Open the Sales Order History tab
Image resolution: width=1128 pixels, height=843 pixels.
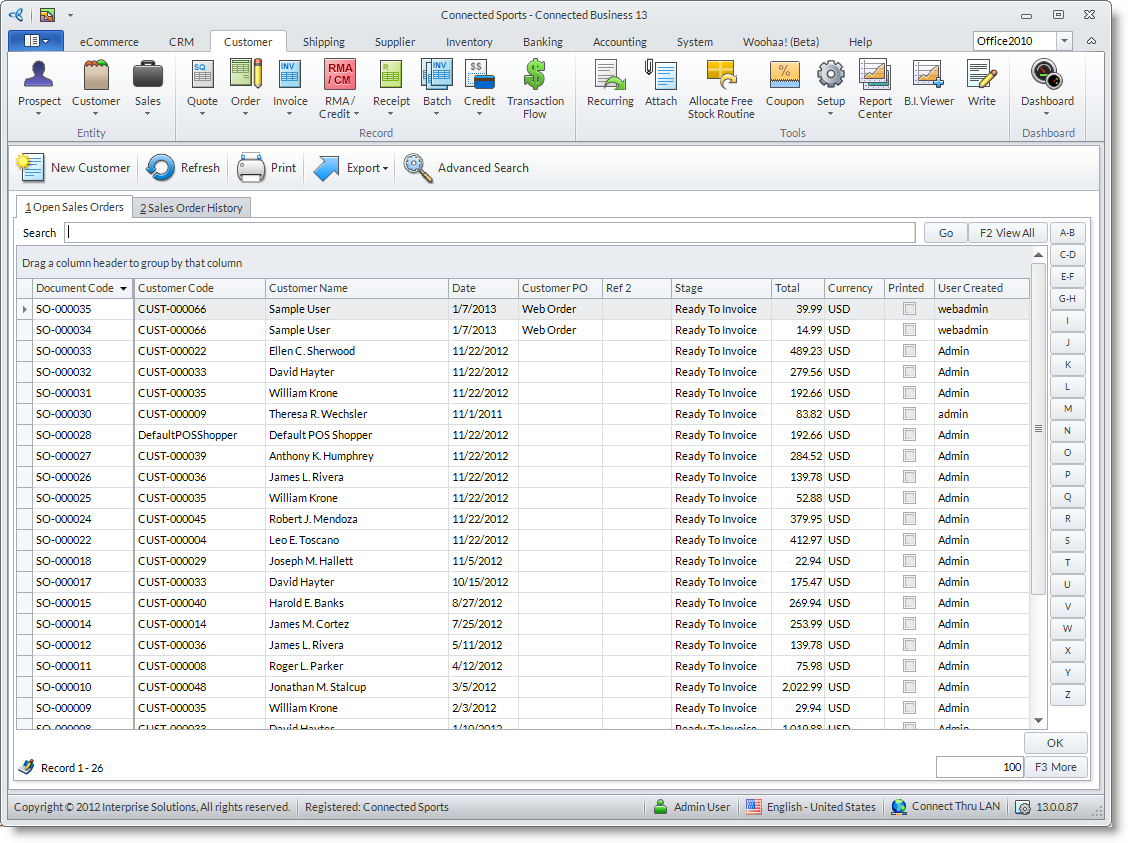pyautogui.click(x=191, y=208)
